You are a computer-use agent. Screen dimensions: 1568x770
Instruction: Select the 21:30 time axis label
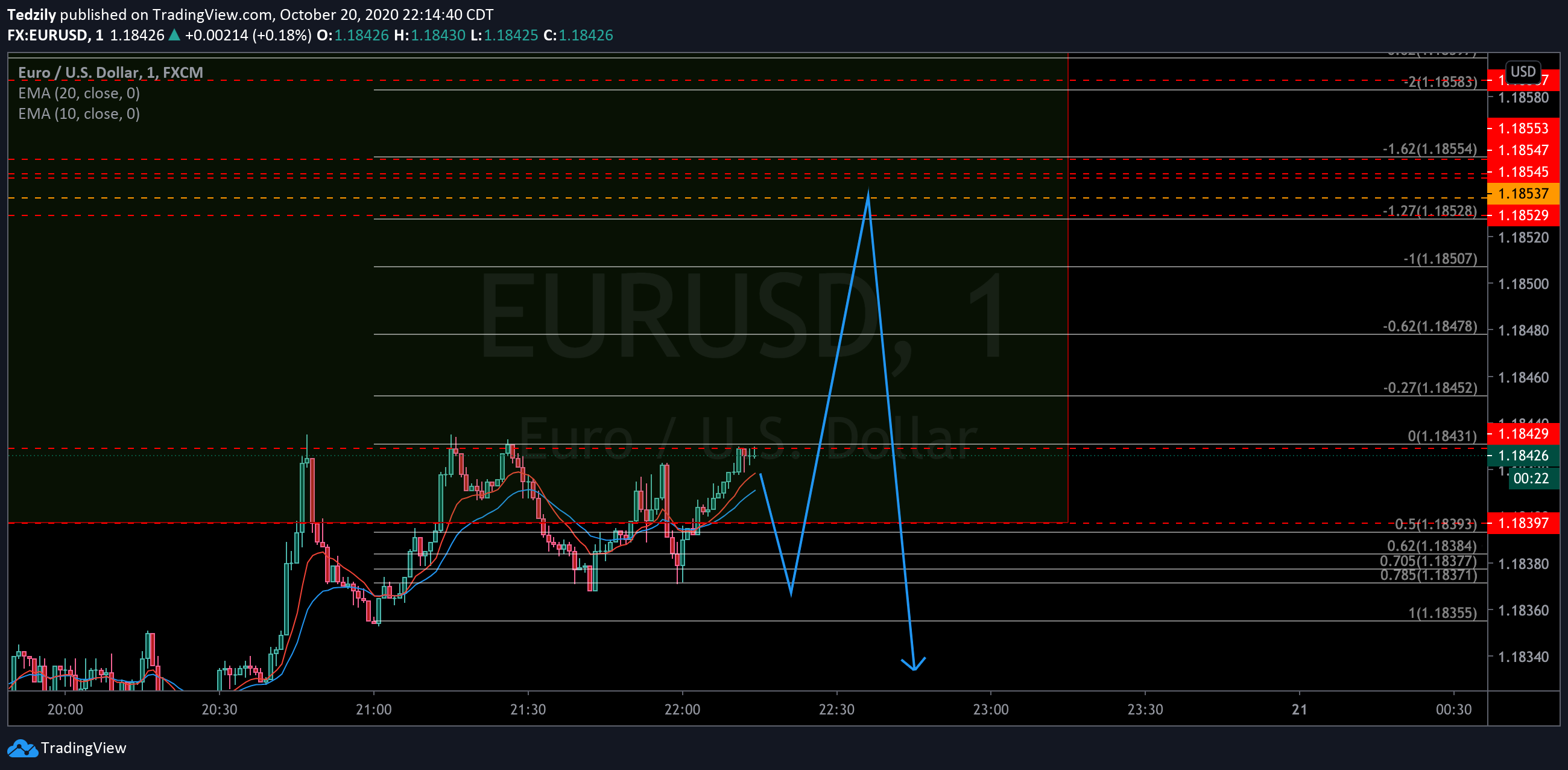point(528,710)
